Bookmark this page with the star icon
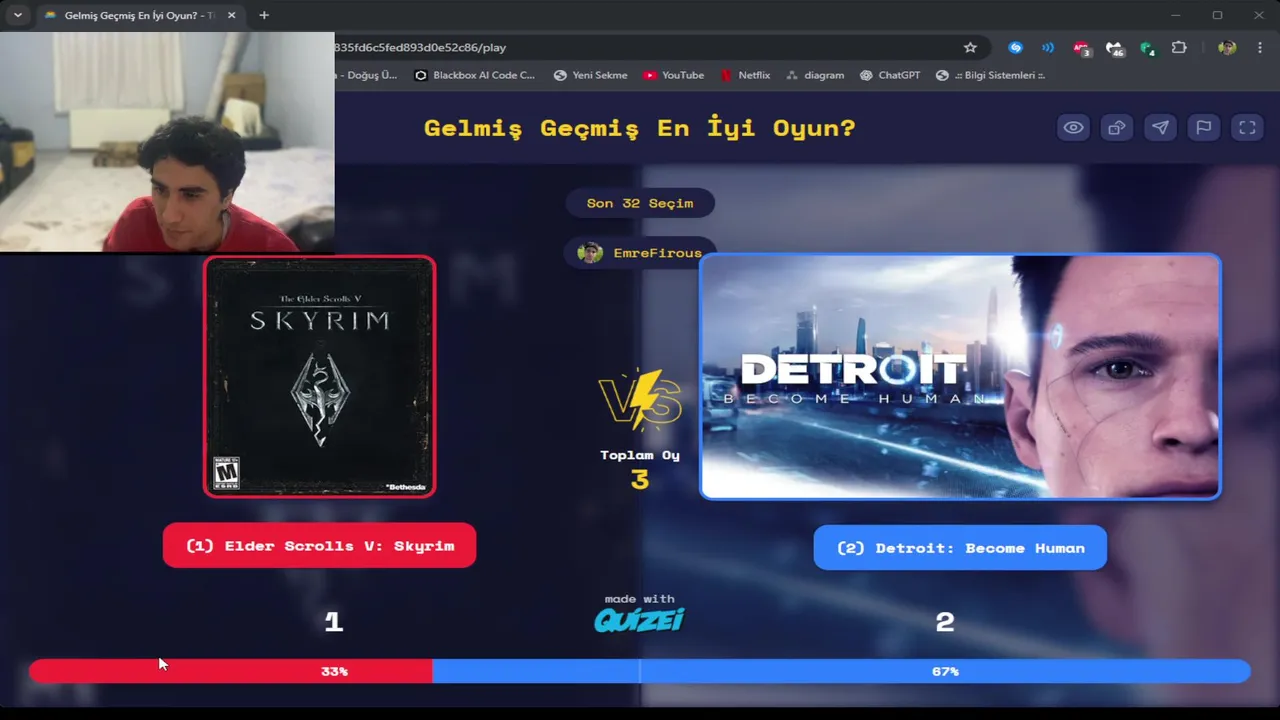 (x=970, y=47)
